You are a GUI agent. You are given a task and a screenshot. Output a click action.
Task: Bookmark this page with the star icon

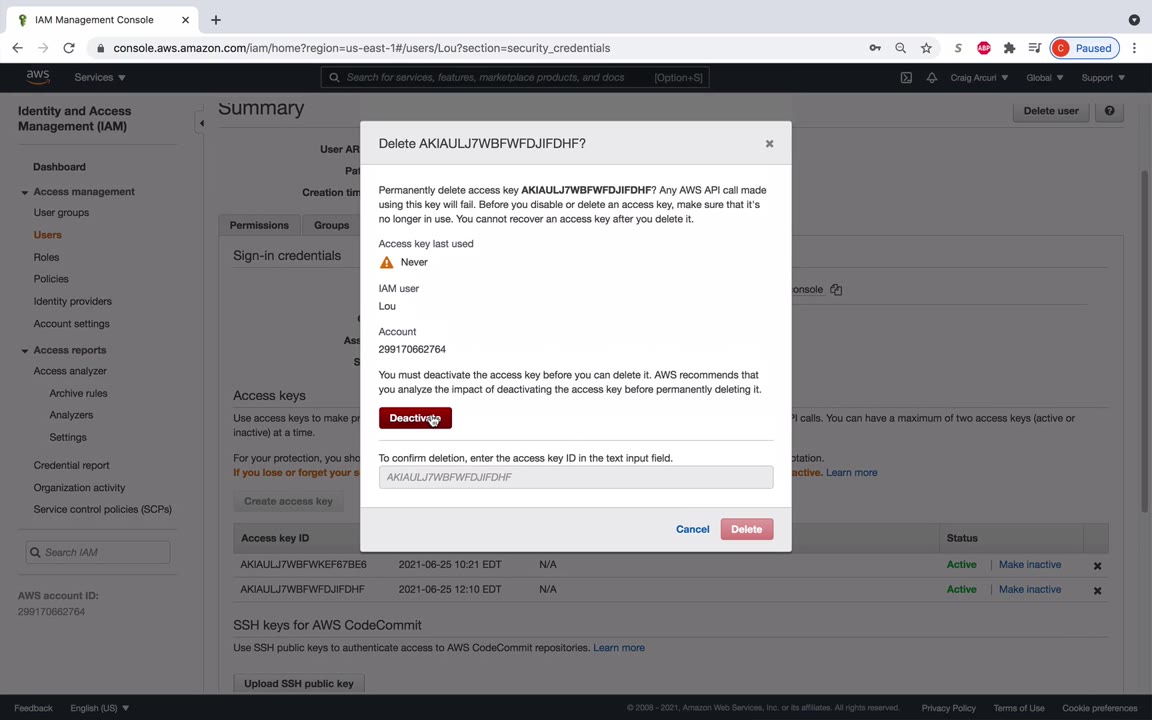tap(926, 48)
